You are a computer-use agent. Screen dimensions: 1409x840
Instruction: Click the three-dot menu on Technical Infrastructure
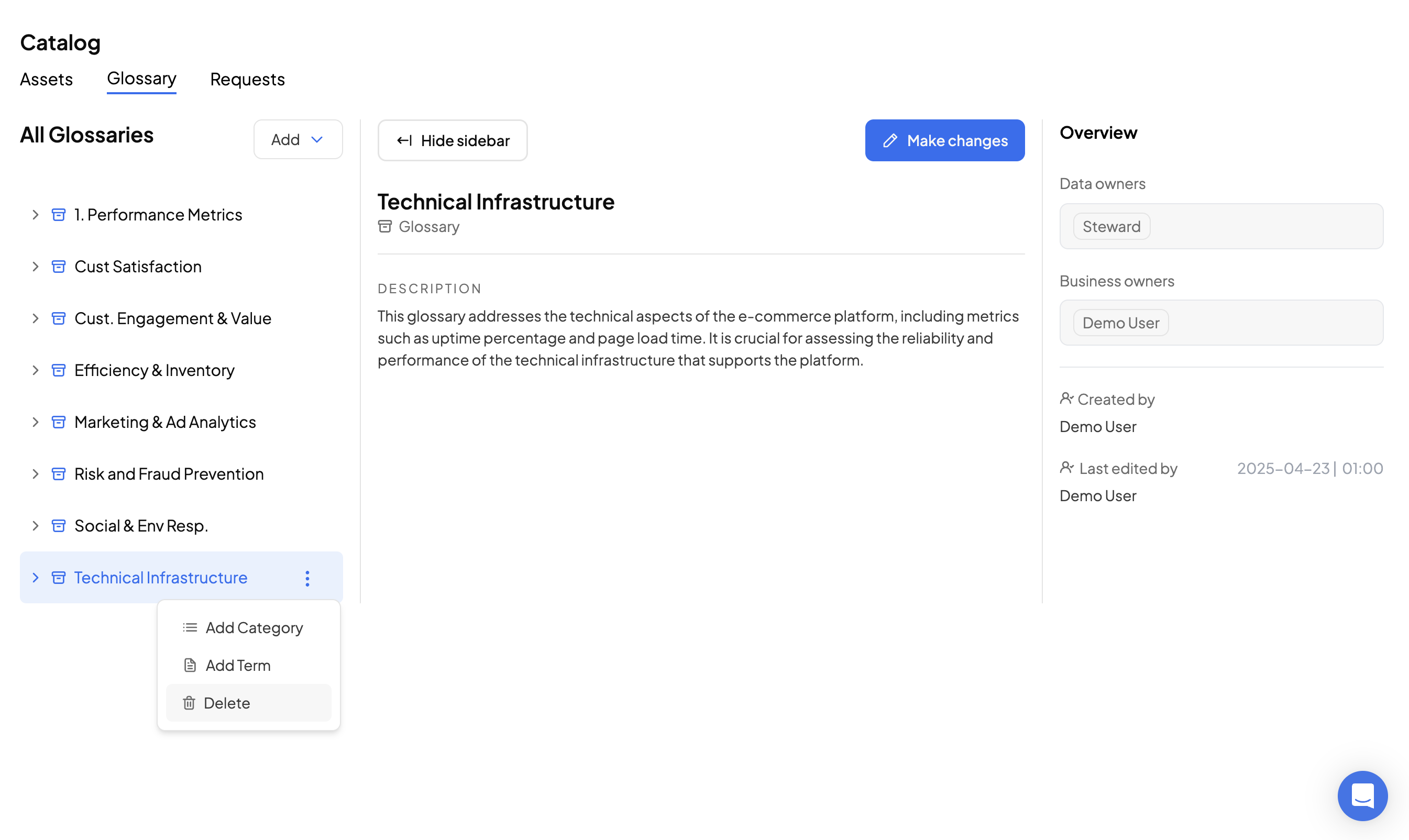pyautogui.click(x=307, y=578)
